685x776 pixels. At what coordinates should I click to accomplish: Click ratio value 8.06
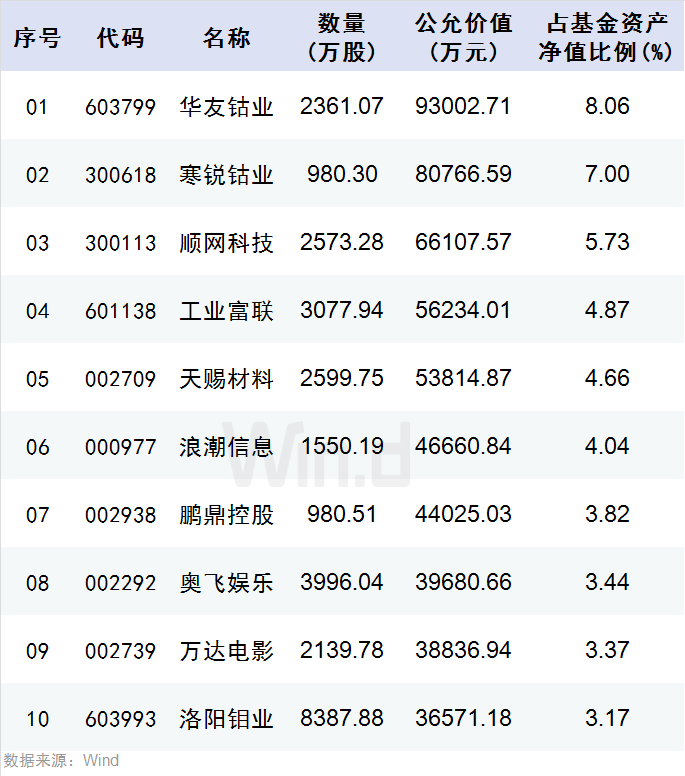pos(607,106)
